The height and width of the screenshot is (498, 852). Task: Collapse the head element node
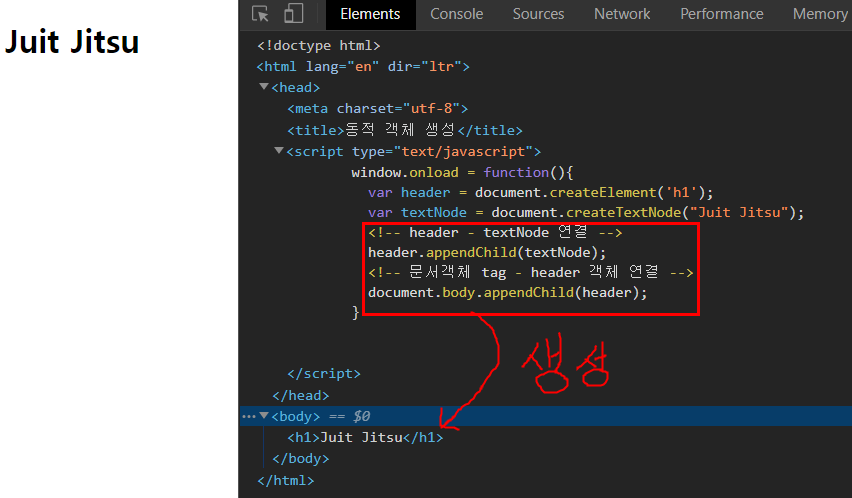click(264, 87)
